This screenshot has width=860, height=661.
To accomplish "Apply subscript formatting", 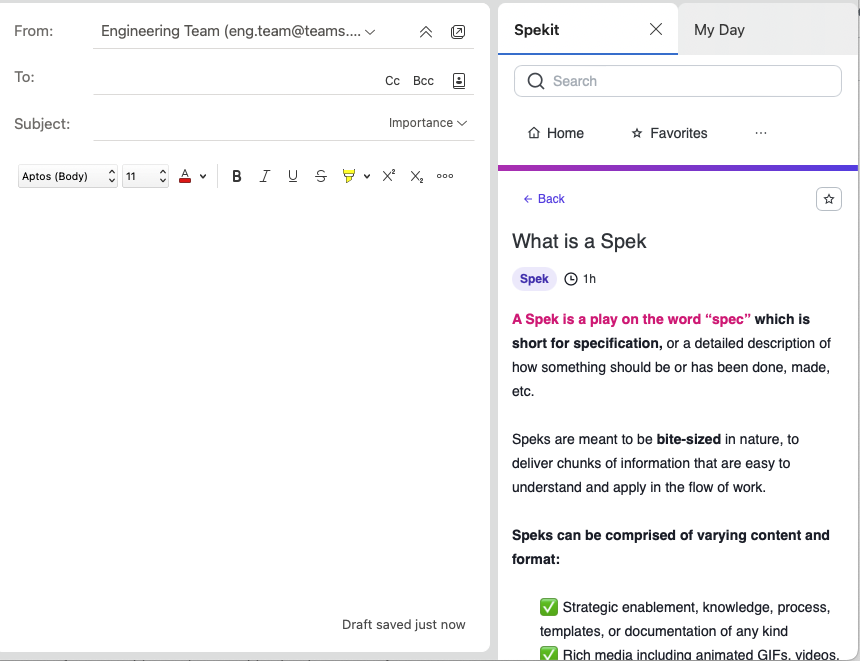I will click(x=417, y=176).
